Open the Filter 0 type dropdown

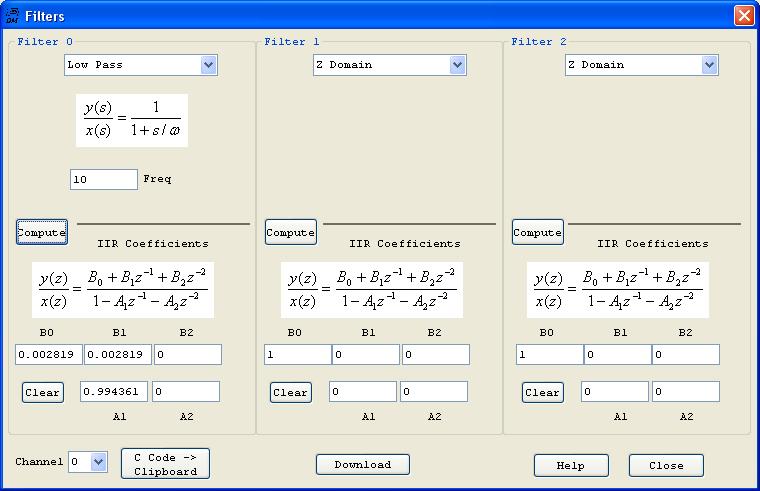[140, 65]
